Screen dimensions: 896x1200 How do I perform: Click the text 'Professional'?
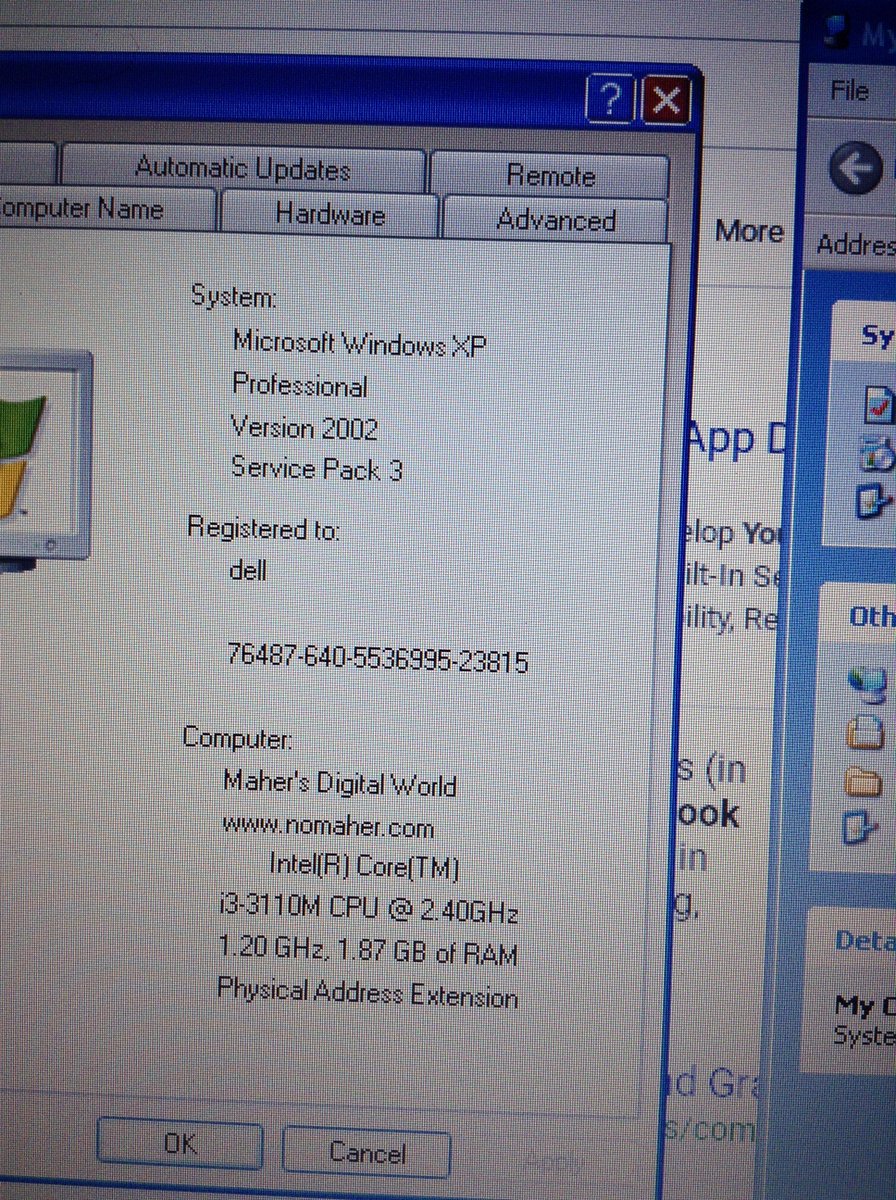299,386
